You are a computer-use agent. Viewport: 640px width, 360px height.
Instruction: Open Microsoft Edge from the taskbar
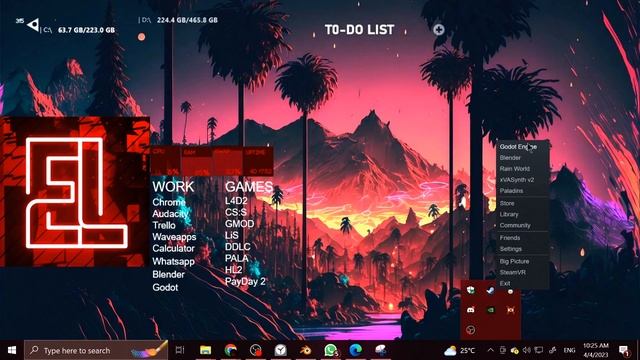click(x=356, y=350)
